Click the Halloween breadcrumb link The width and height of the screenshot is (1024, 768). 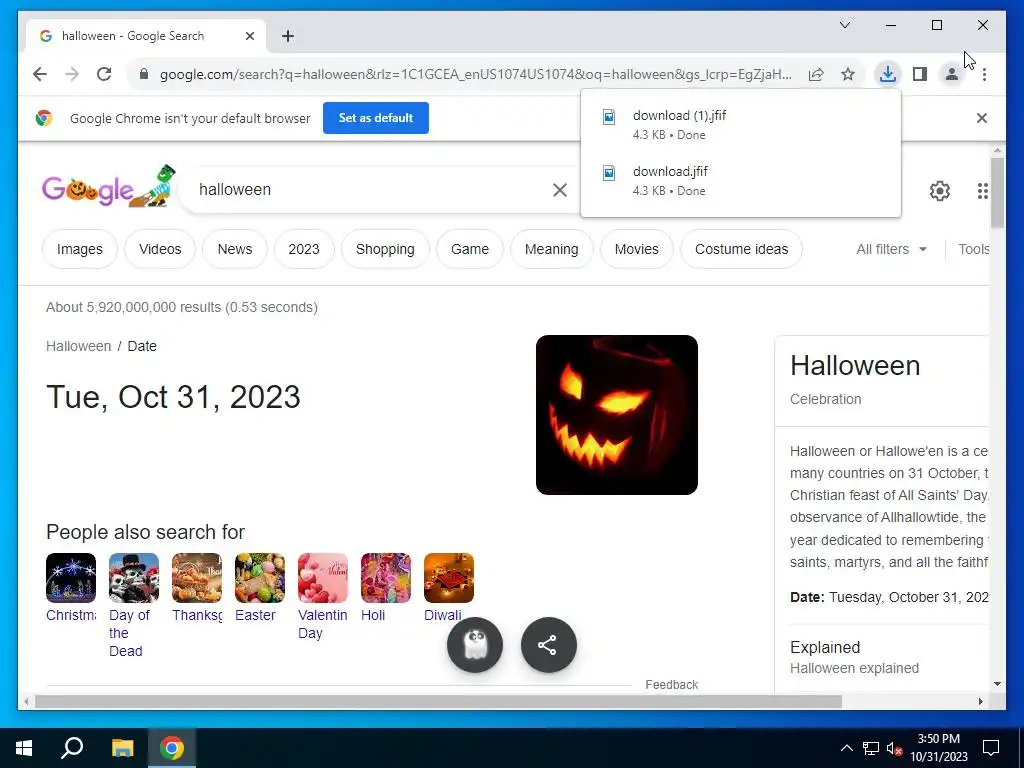(78, 346)
